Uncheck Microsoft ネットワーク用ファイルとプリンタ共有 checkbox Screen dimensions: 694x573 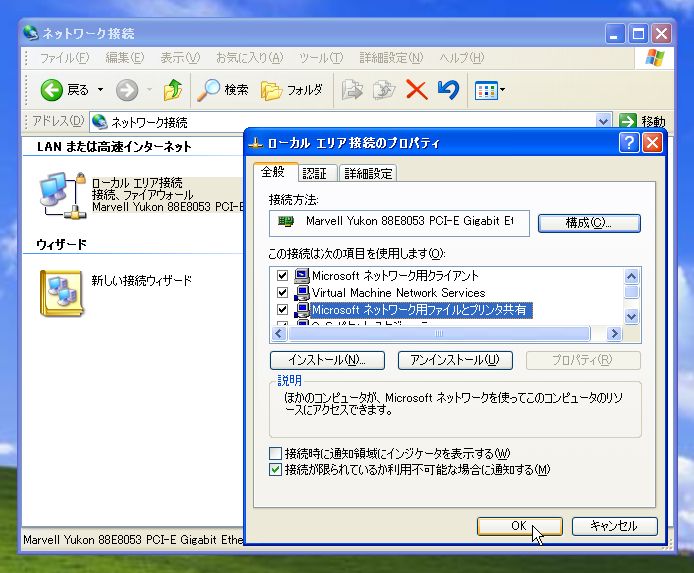pyautogui.click(x=282, y=309)
